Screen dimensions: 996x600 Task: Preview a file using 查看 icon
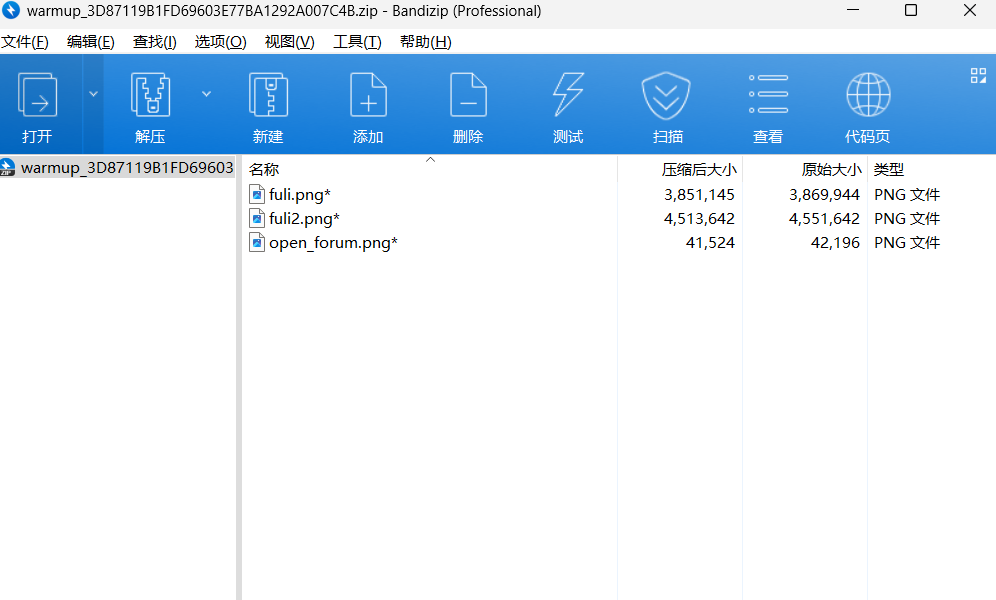(x=767, y=104)
